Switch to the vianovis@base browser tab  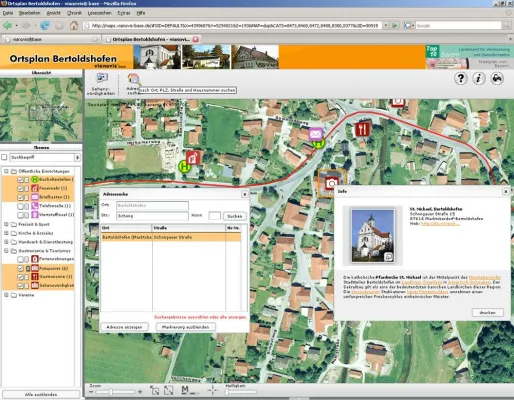point(51,39)
